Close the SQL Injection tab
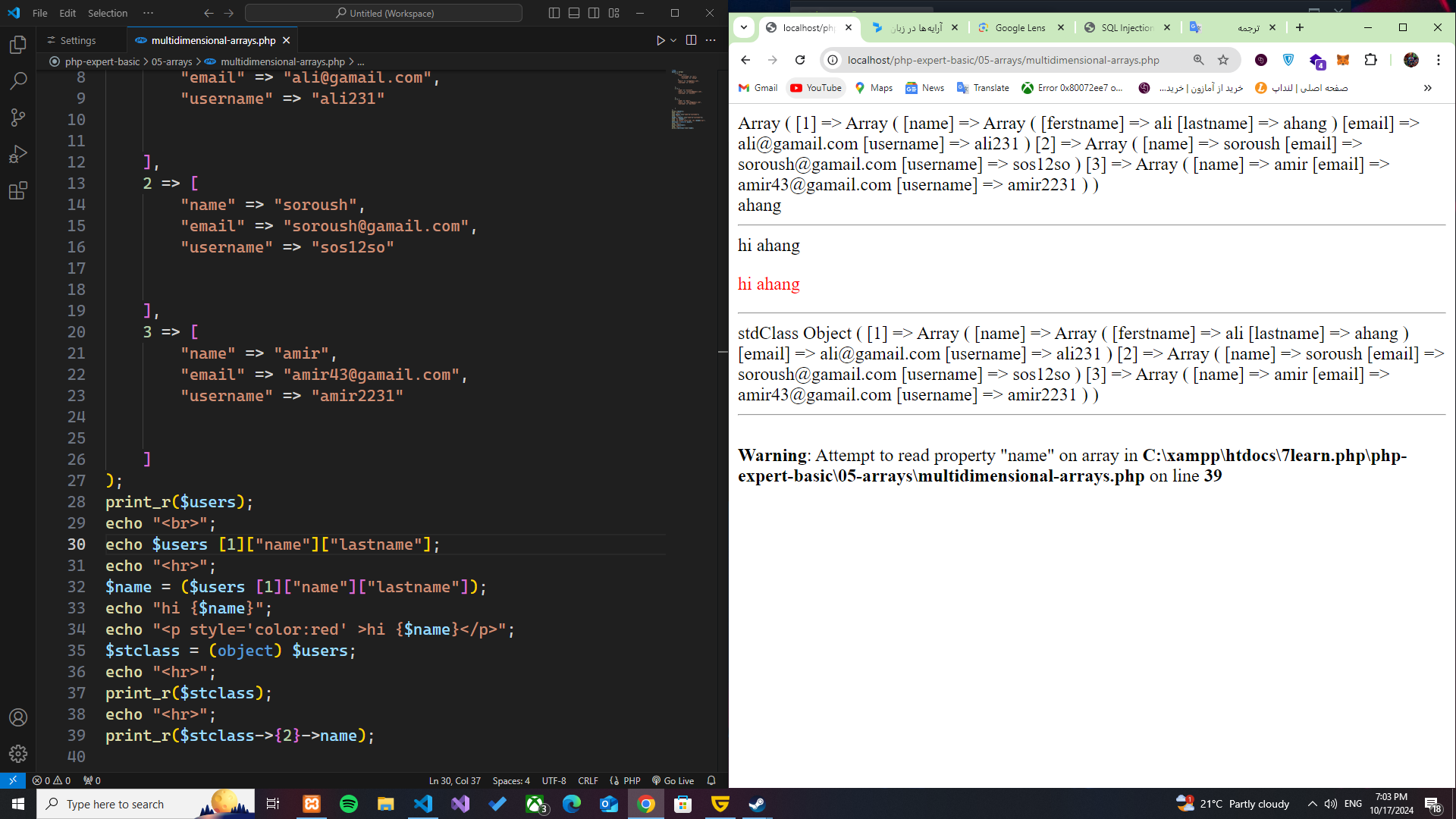This screenshot has width=1456, height=819. tap(1167, 27)
